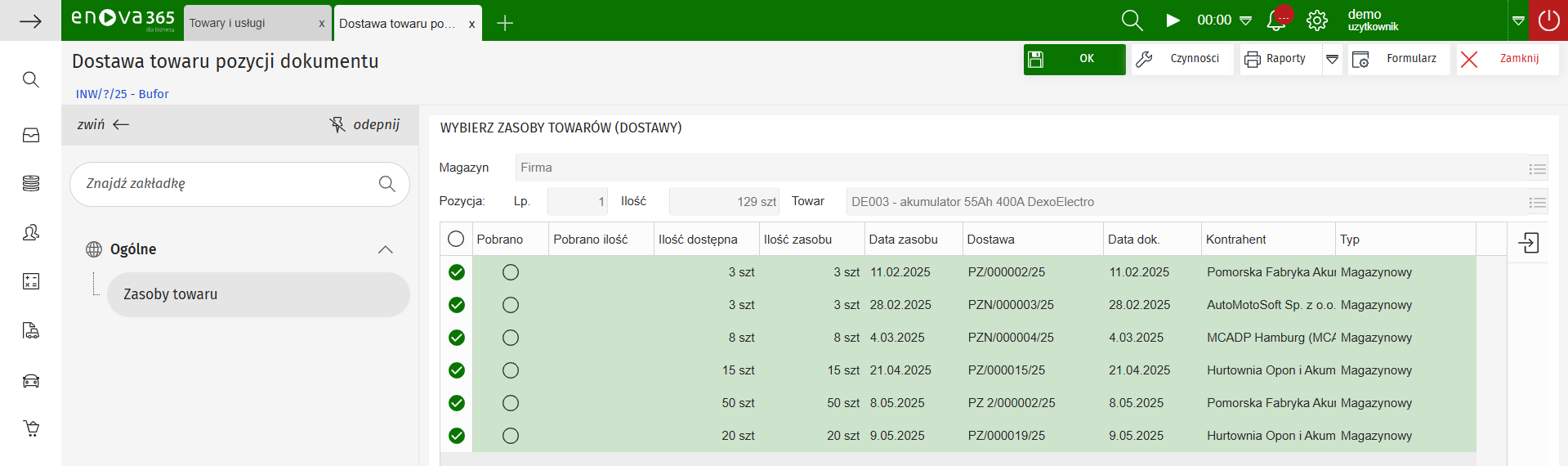Click the search magnifier in top bar
The image size is (1568, 466).
(x=1132, y=20)
